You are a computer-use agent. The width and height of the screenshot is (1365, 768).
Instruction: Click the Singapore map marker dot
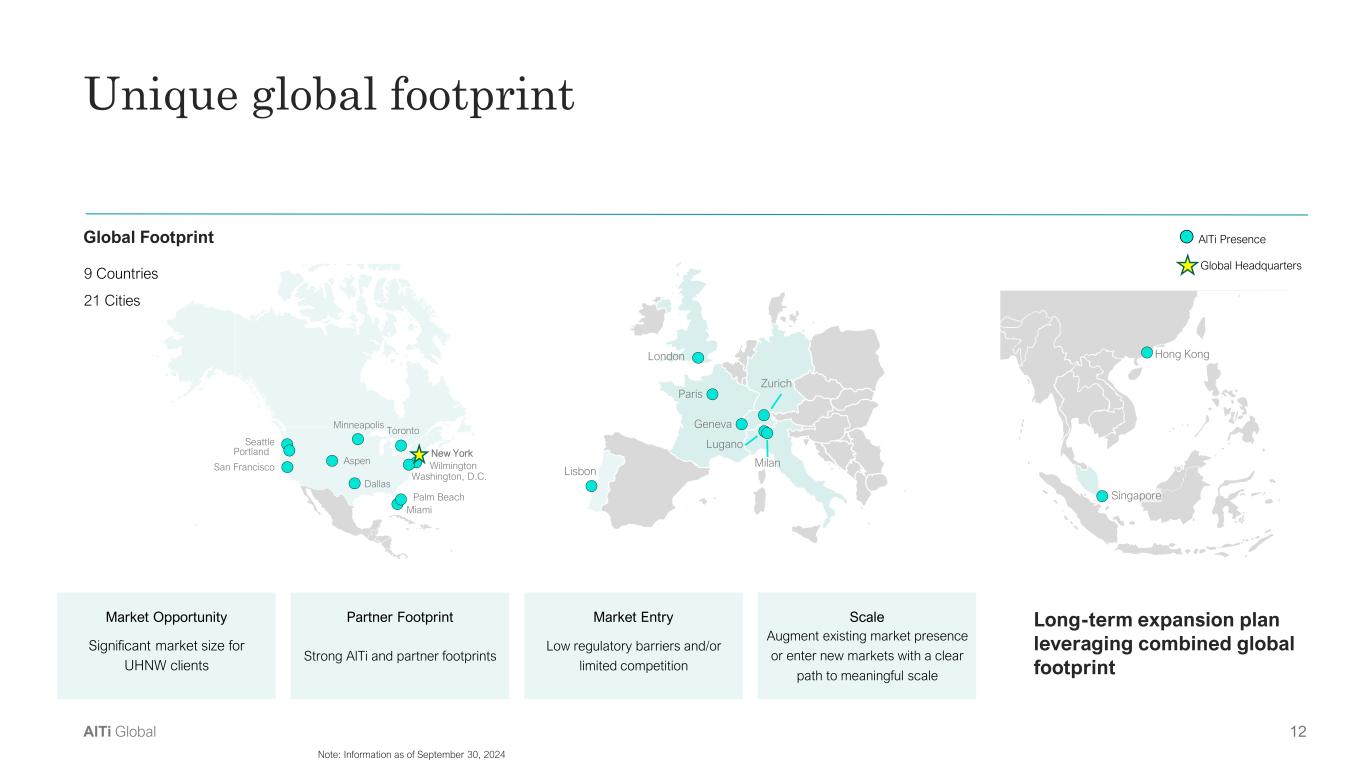point(1102,496)
